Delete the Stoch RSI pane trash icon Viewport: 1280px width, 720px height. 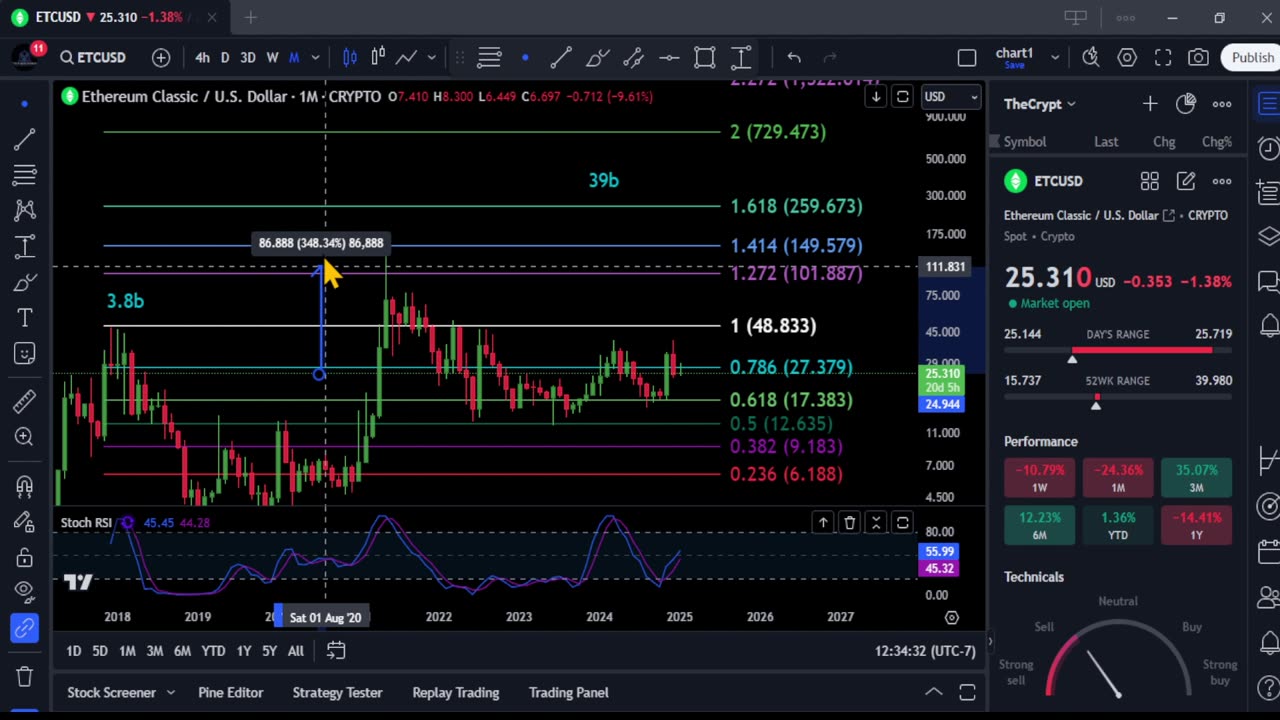tap(850, 522)
